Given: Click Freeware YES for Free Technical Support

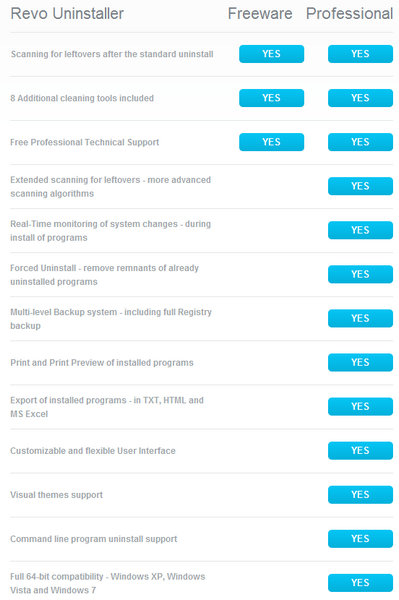Looking at the screenshot, I should 271,142.
